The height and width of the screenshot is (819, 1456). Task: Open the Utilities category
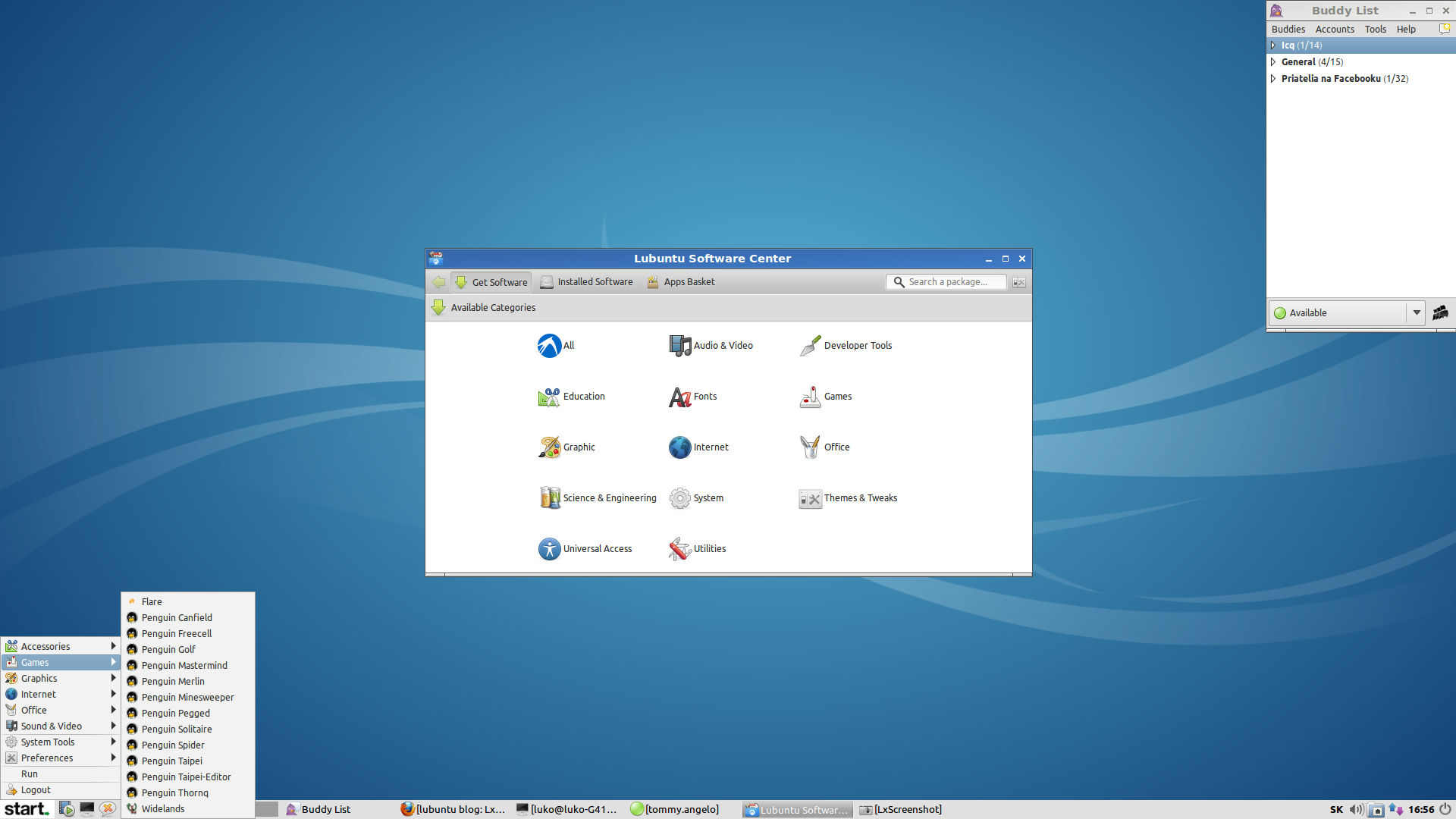click(697, 549)
